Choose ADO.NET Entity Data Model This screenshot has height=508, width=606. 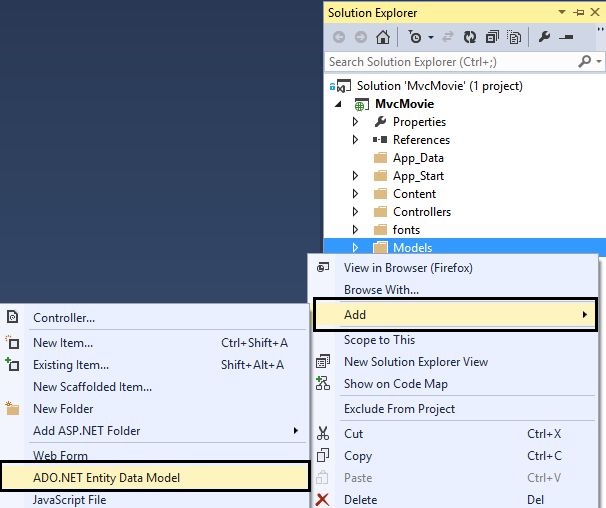click(155, 476)
